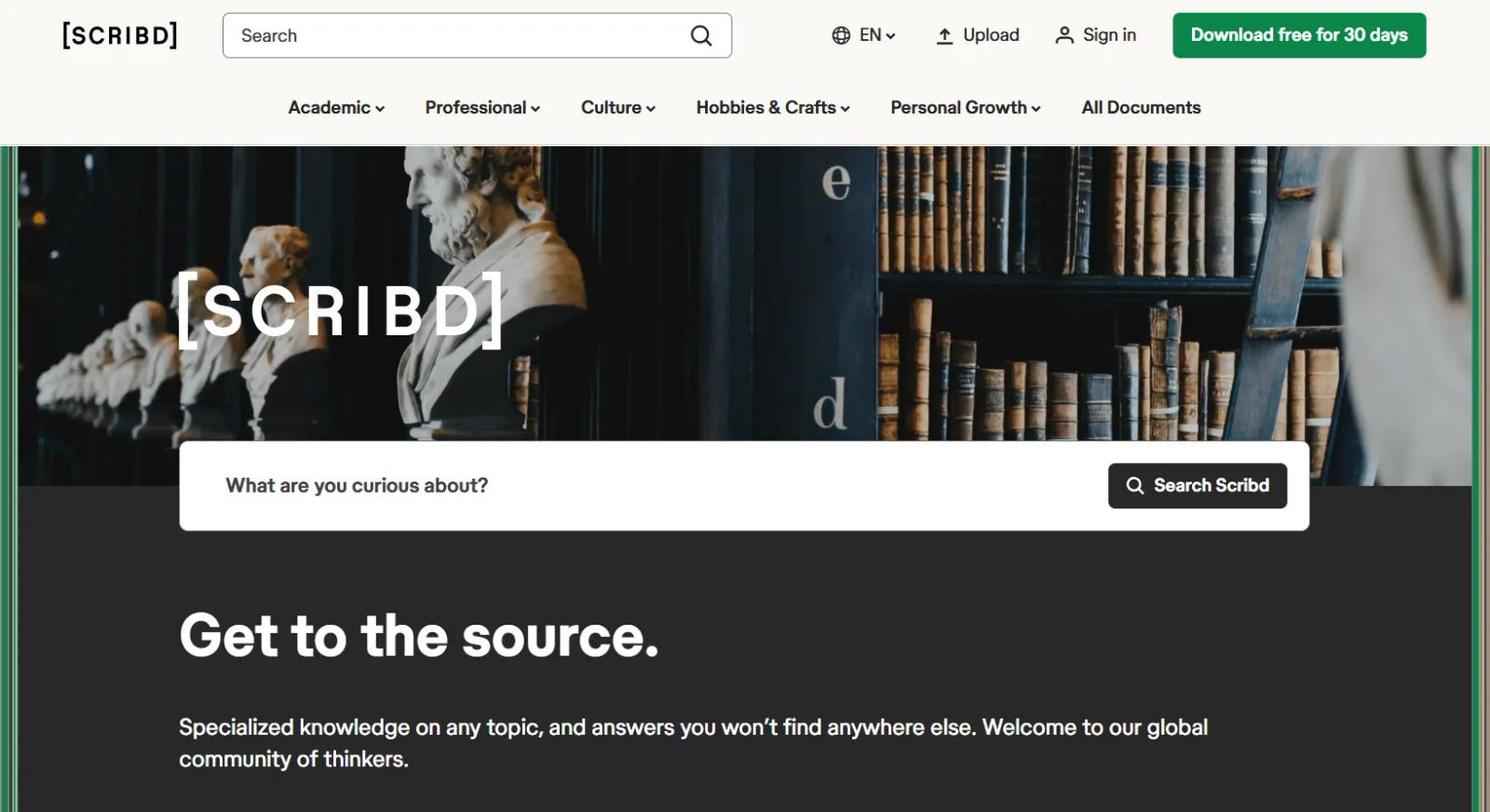Click the globe language icon
The width and height of the screenshot is (1490, 812).
841,35
